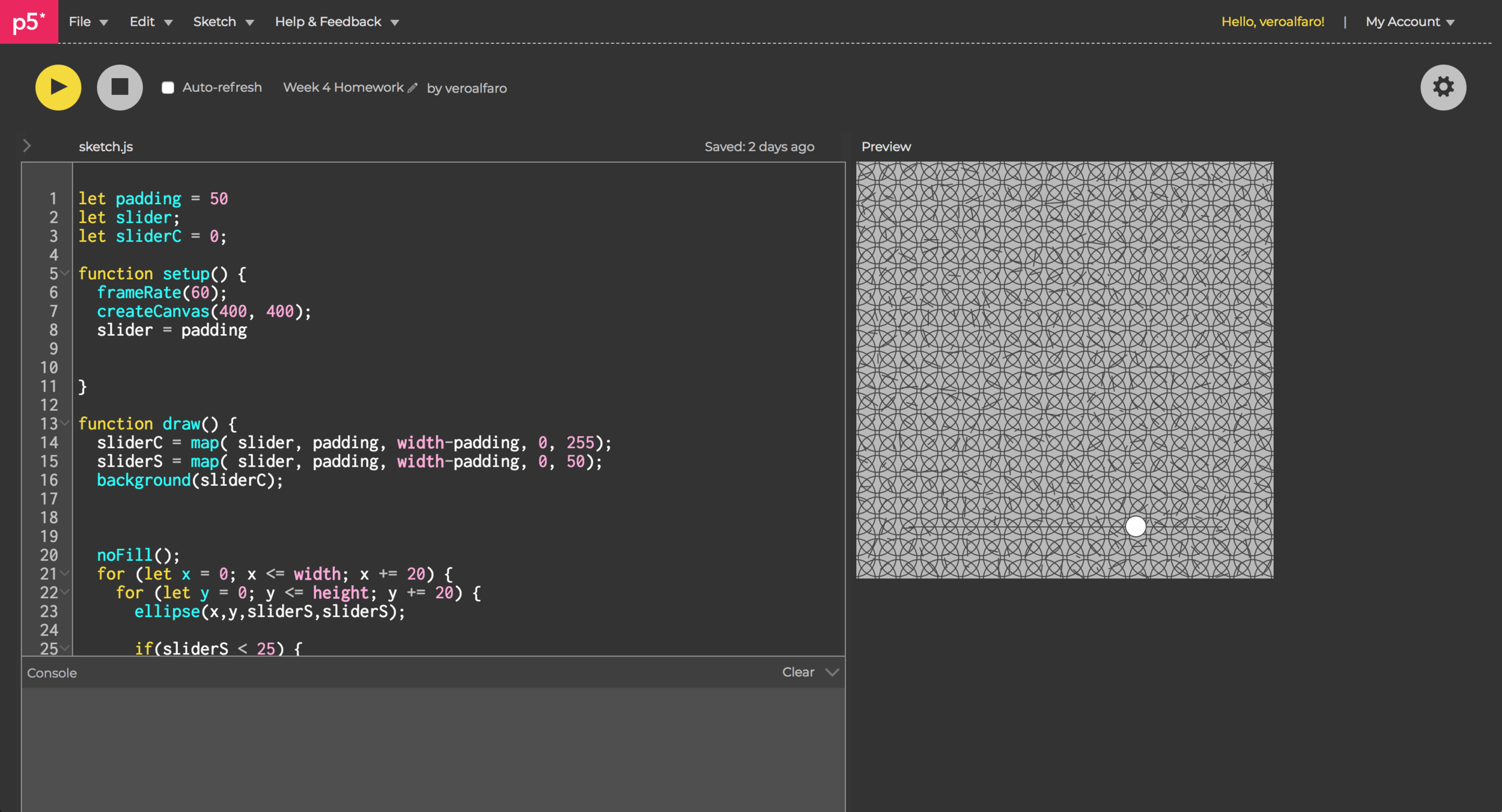The width and height of the screenshot is (1502, 812).
Task: Click the Week 4 Homework sketch title
Action: click(x=343, y=88)
